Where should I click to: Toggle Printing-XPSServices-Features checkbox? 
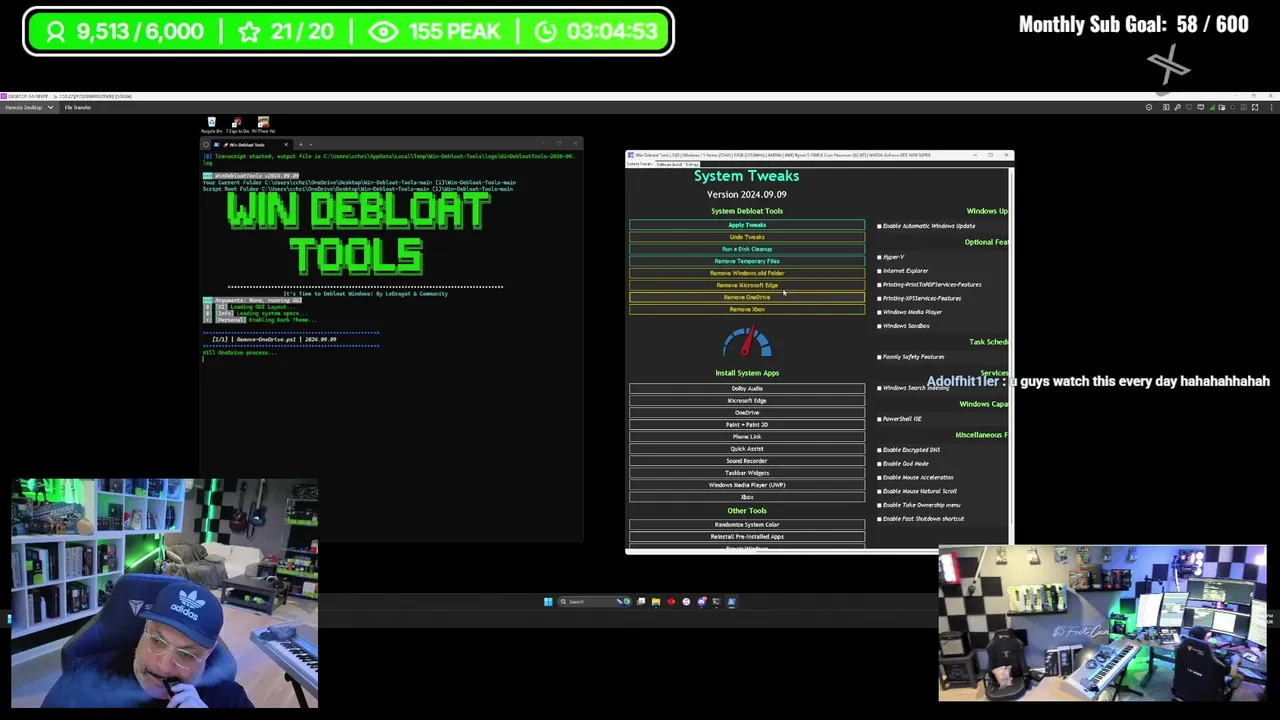tap(880, 298)
